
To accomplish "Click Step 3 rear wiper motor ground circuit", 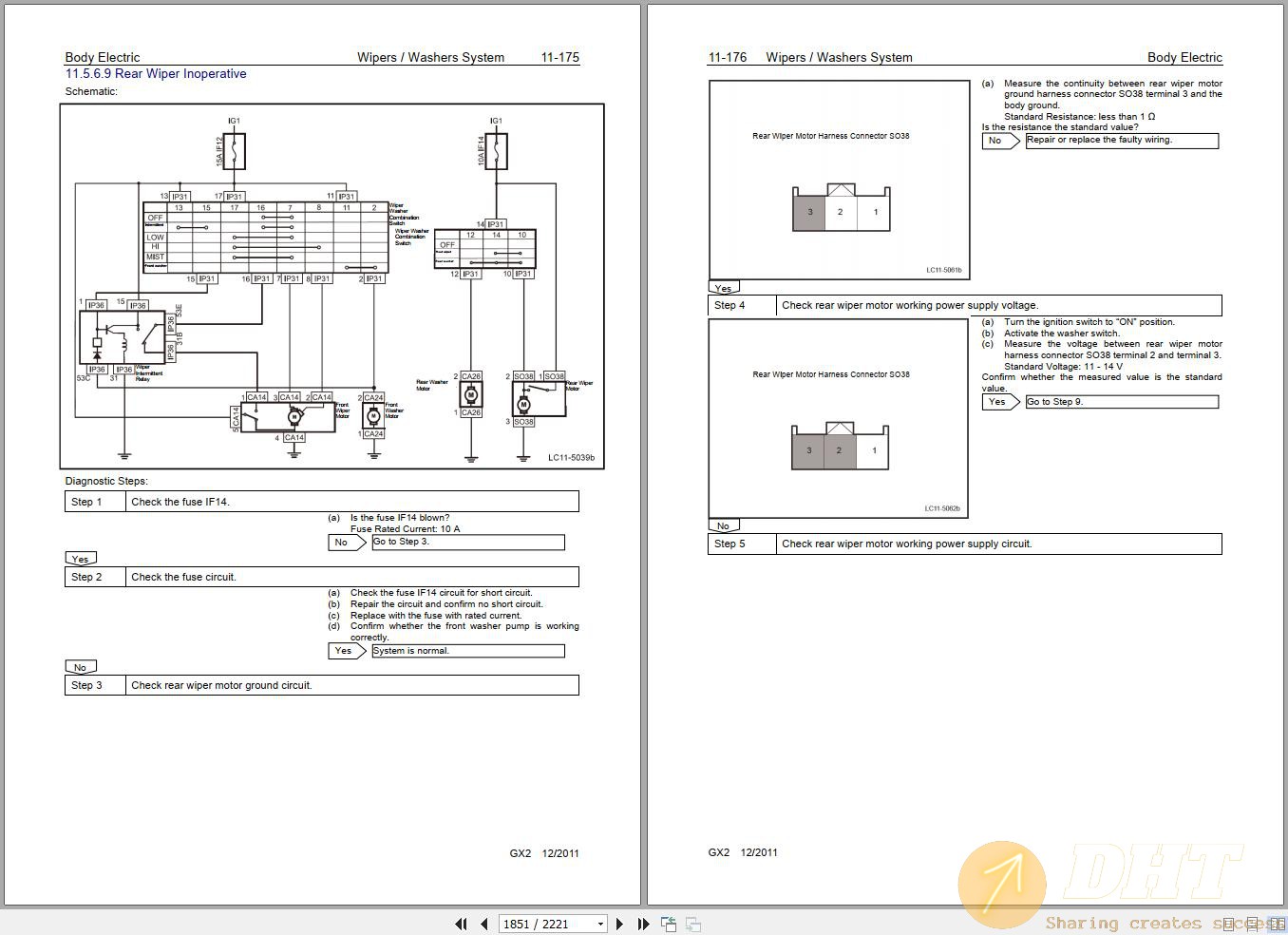I will 322,685.
